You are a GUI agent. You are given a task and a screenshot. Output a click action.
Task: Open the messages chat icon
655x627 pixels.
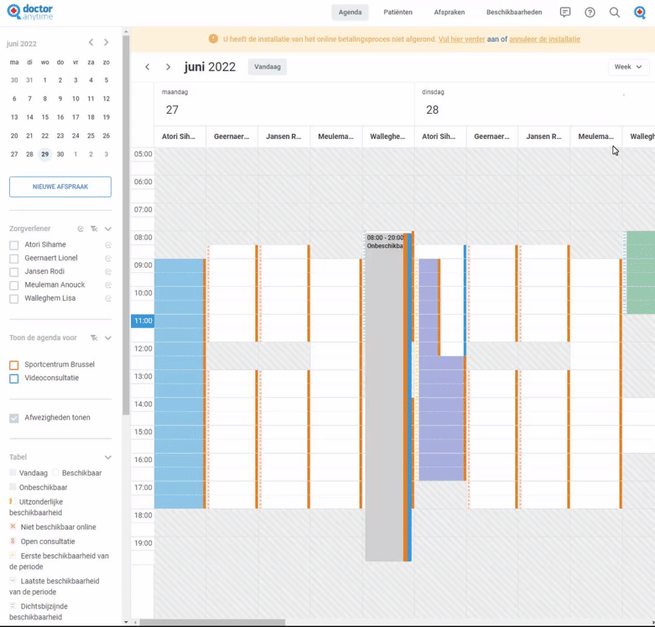pyautogui.click(x=565, y=12)
